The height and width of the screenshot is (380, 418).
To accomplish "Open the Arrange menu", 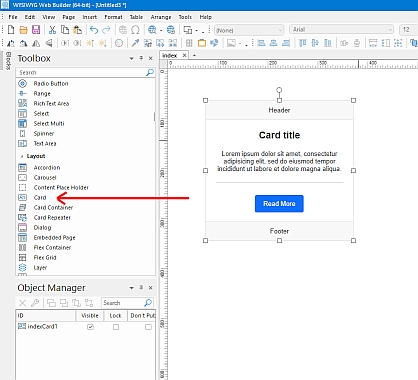I will tap(161, 17).
